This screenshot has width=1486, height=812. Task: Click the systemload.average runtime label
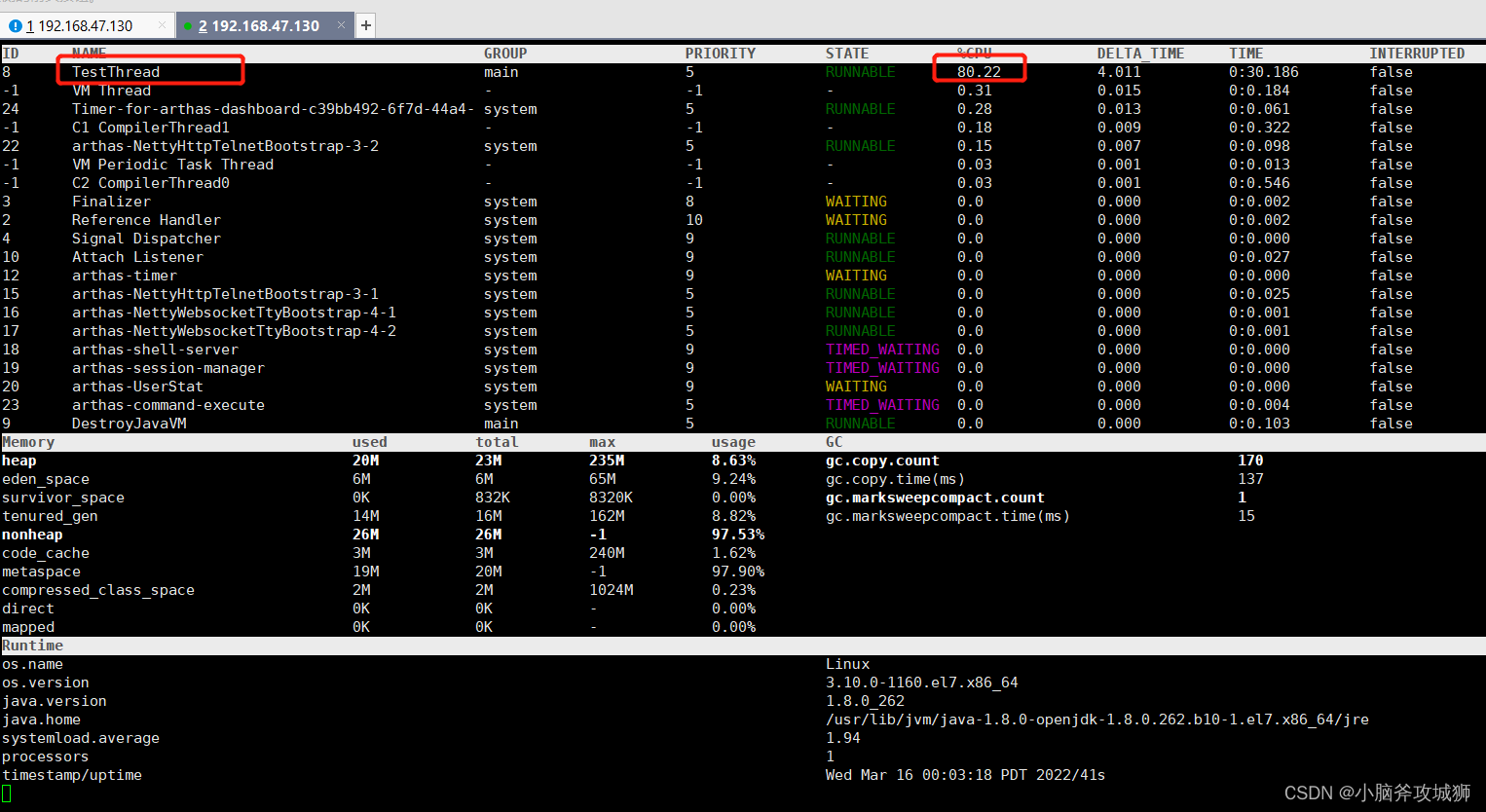81,738
